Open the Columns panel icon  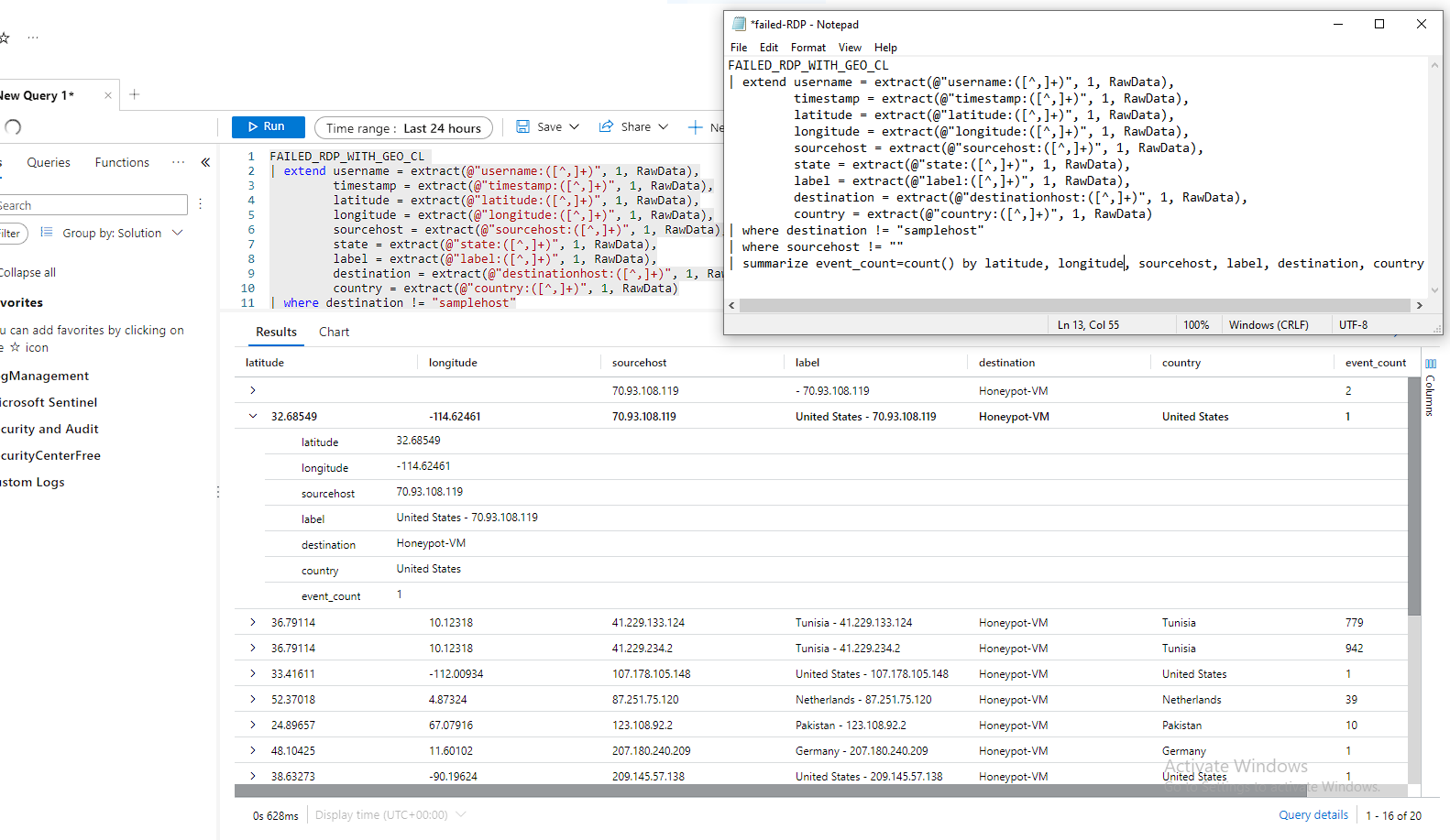click(x=1431, y=364)
